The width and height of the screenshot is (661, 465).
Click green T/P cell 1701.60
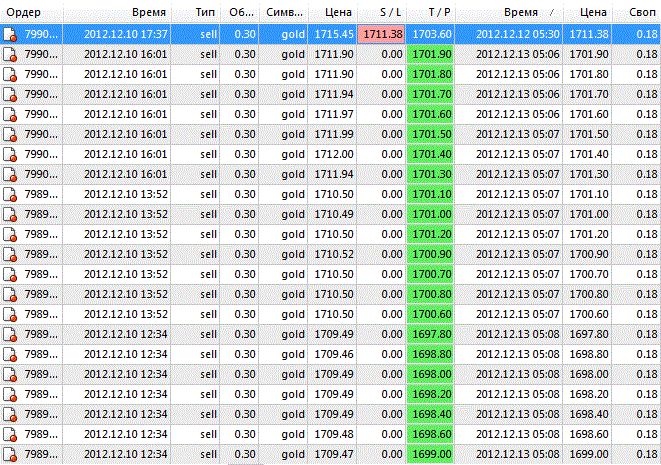(430, 114)
